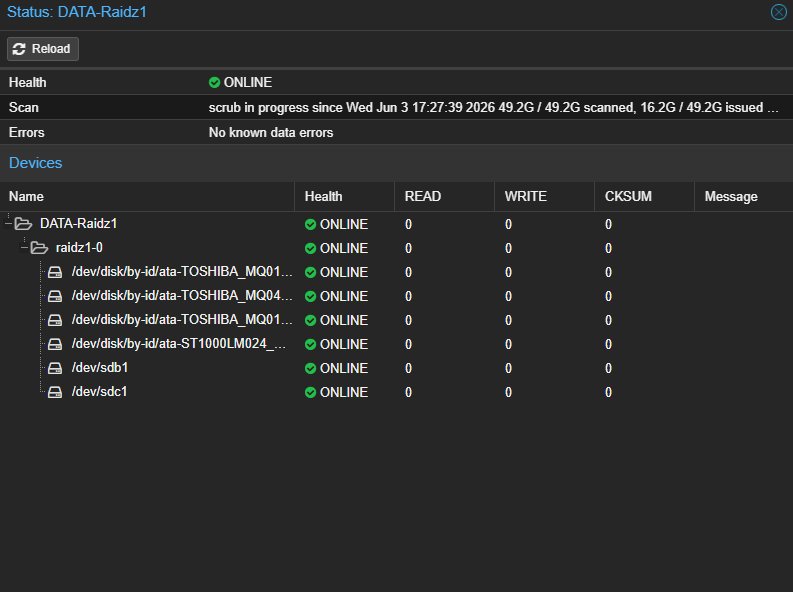Click the CKSUM value of /dev/sdb1
793x592 pixels.
click(608, 369)
